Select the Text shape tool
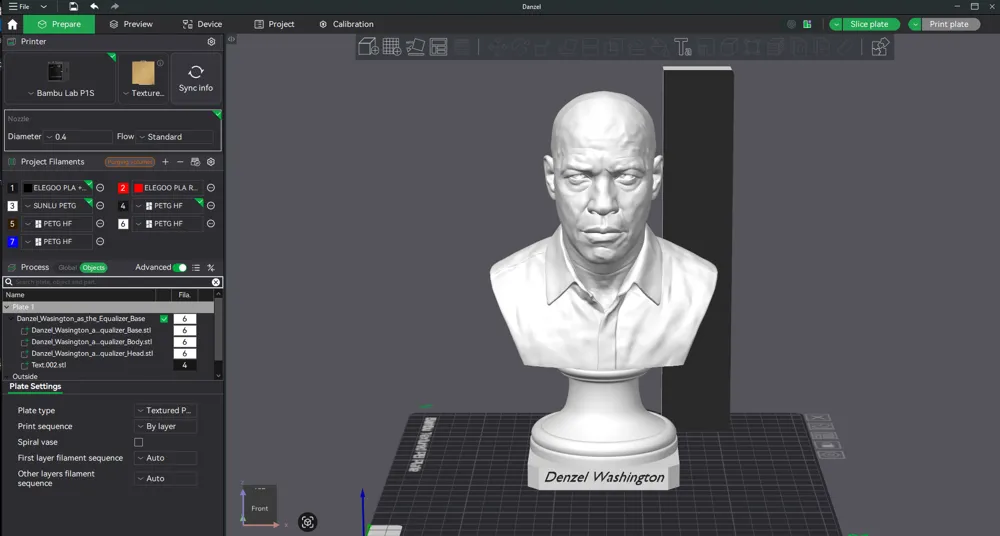1000x536 pixels. pyautogui.click(x=682, y=47)
